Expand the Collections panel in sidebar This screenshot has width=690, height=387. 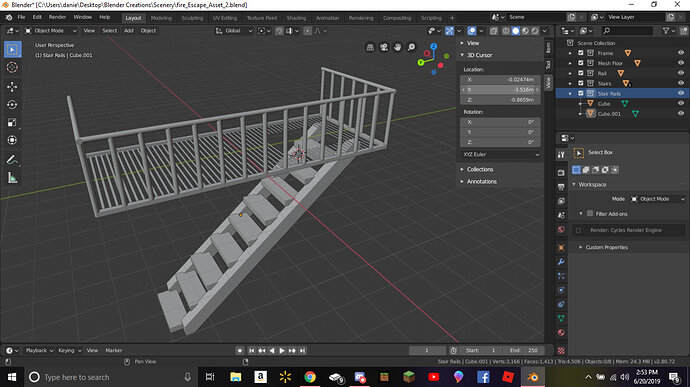pyautogui.click(x=480, y=170)
